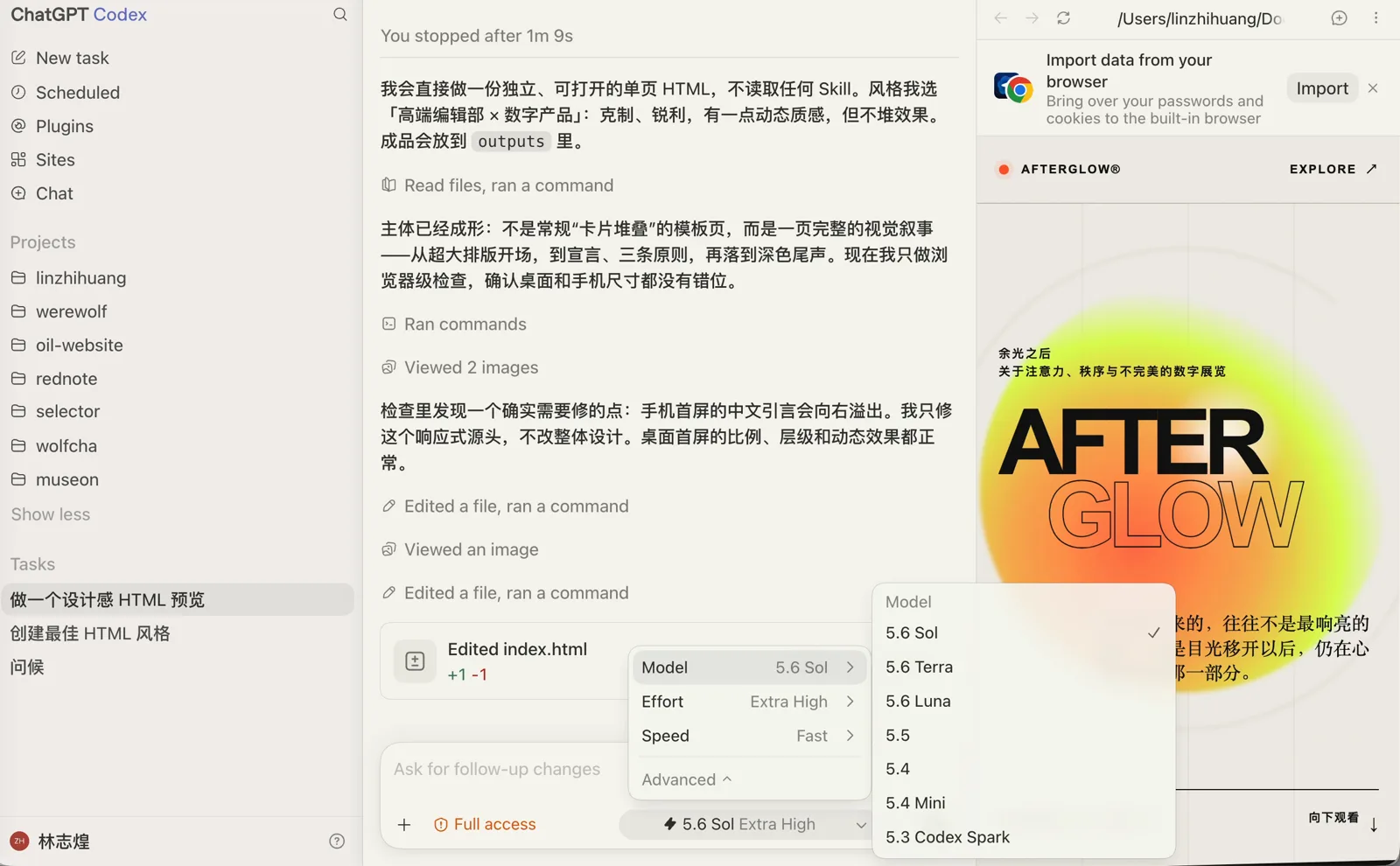Open the Full access permissions selector
1400x866 pixels.
pos(485,824)
